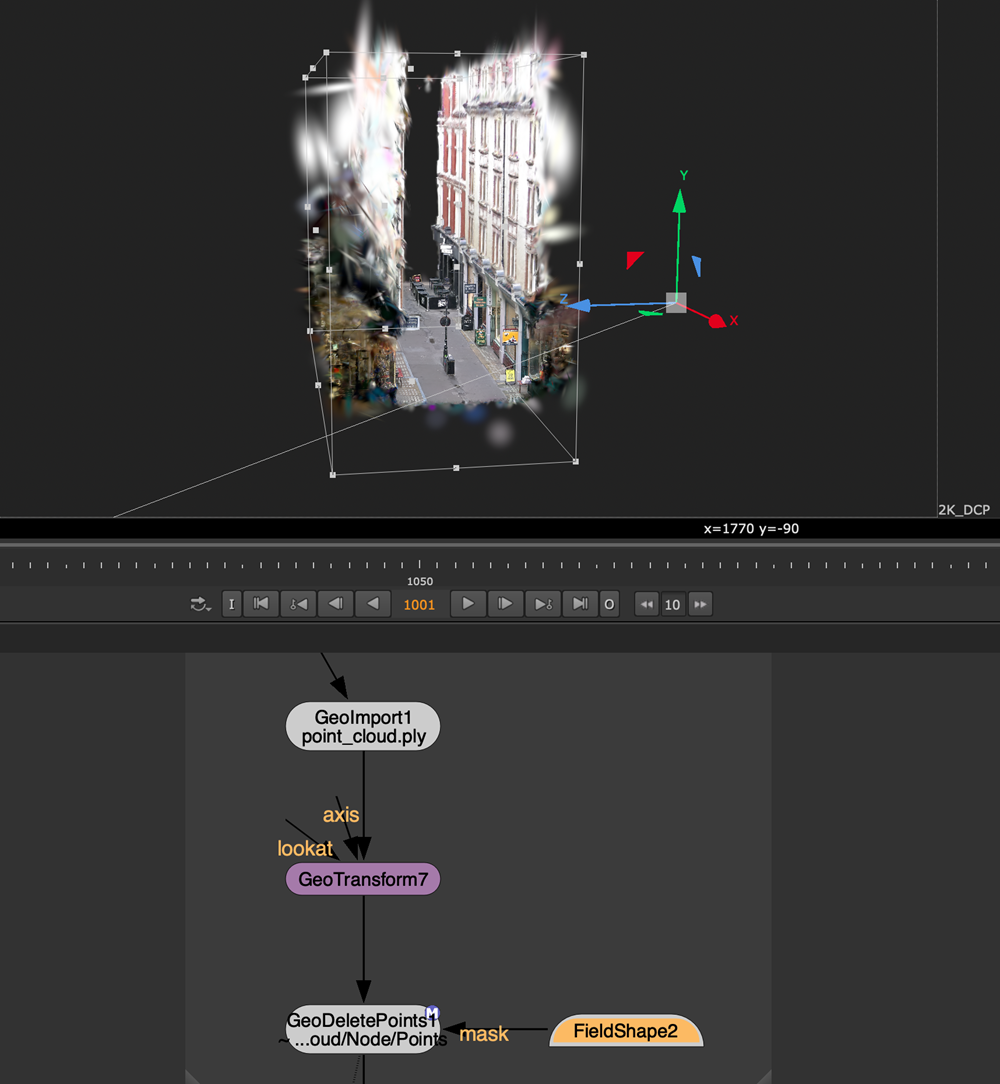Play the timeline forward
Viewport: 1000px width, 1084px height.
click(x=467, y=604)
